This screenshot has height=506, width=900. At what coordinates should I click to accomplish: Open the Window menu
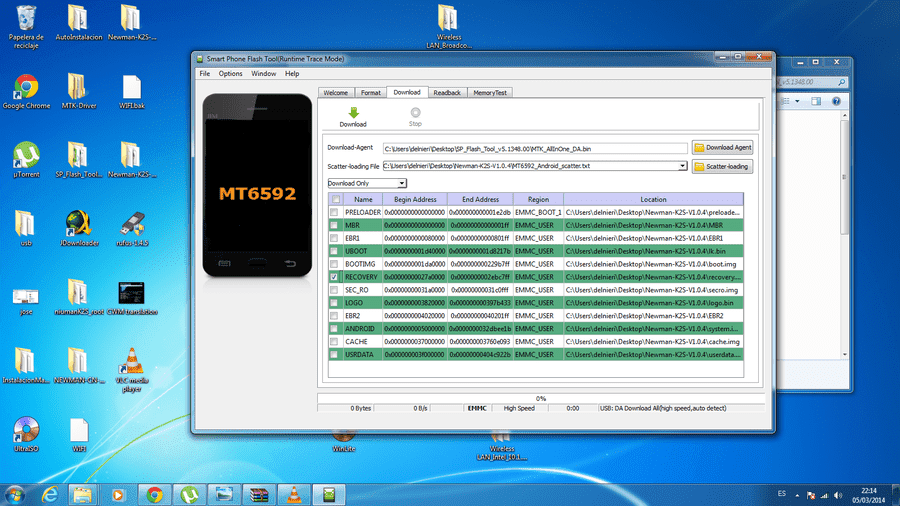tap(263, 73)
